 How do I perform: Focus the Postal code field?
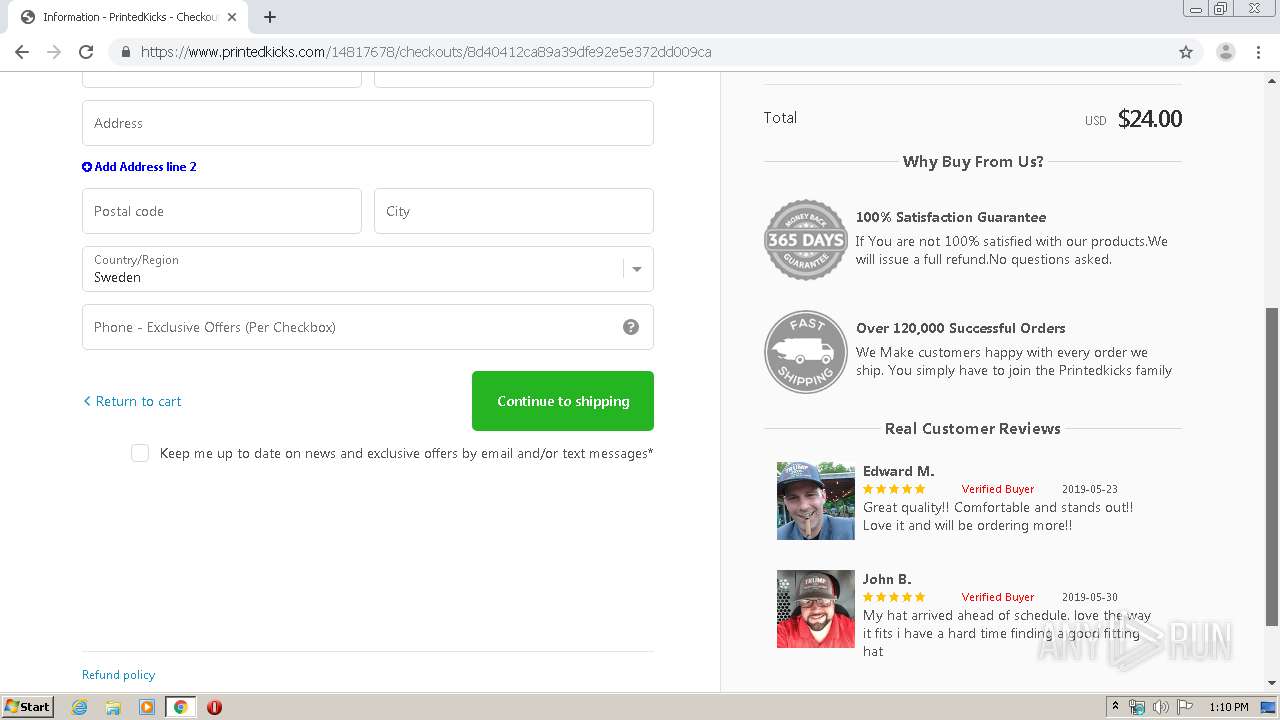point(222,211)
